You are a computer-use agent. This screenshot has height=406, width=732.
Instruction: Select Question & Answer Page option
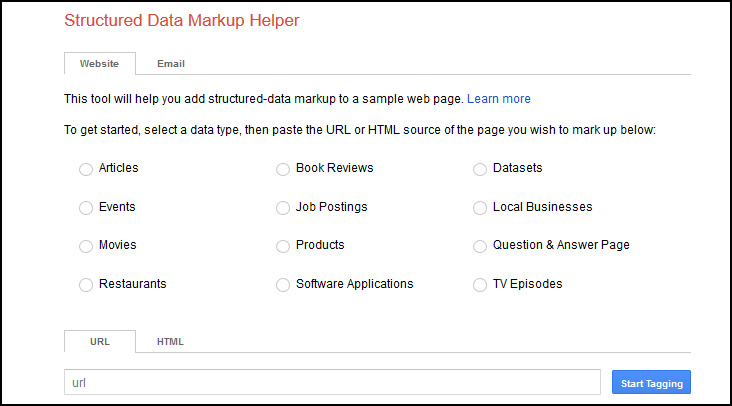[480, 246]
